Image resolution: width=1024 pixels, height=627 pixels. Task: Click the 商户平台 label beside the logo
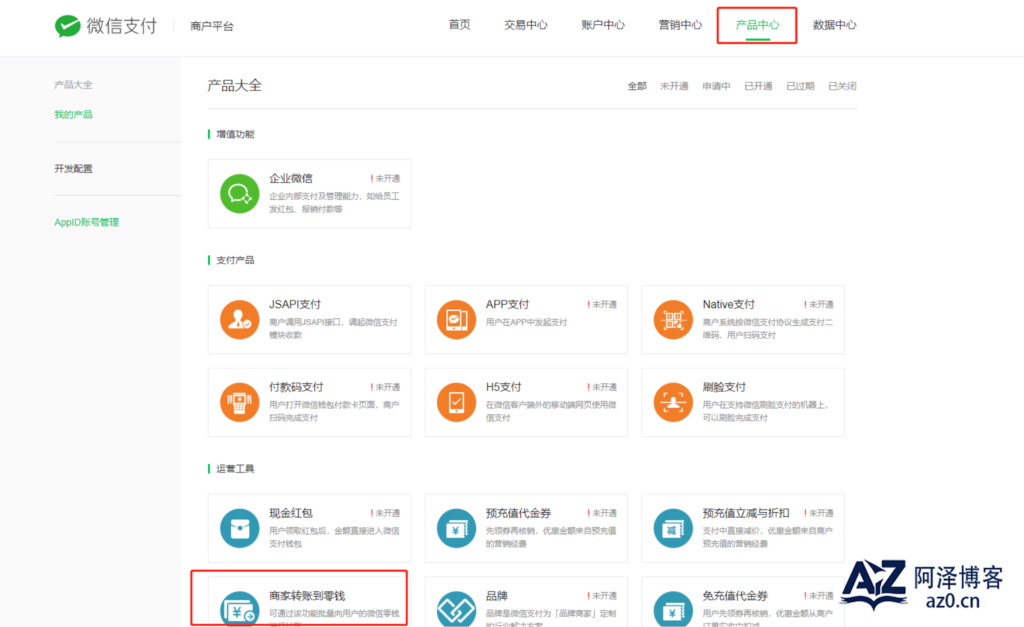click(x=212, y=26)
